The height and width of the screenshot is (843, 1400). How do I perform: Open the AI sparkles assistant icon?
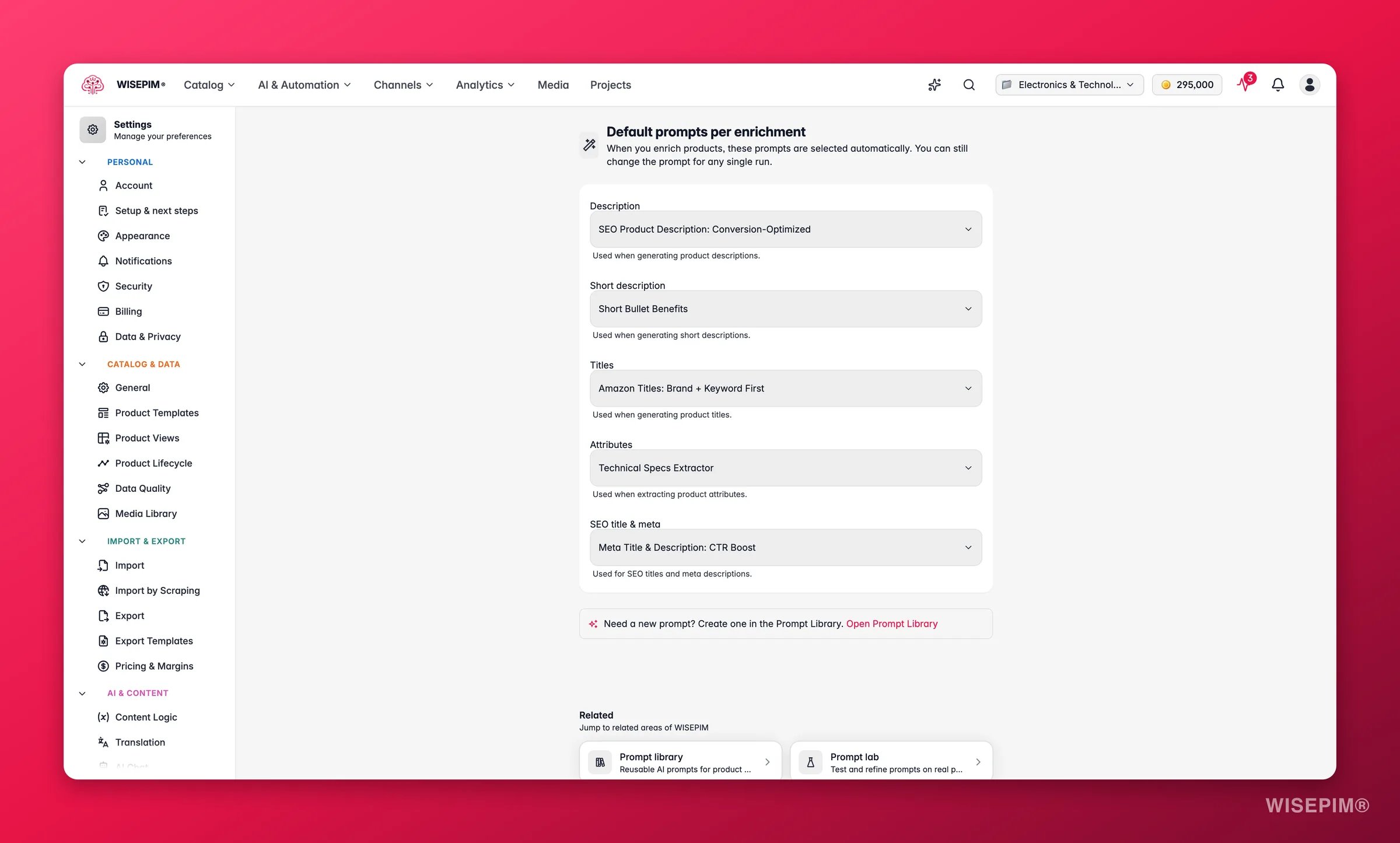click(935, 85)
